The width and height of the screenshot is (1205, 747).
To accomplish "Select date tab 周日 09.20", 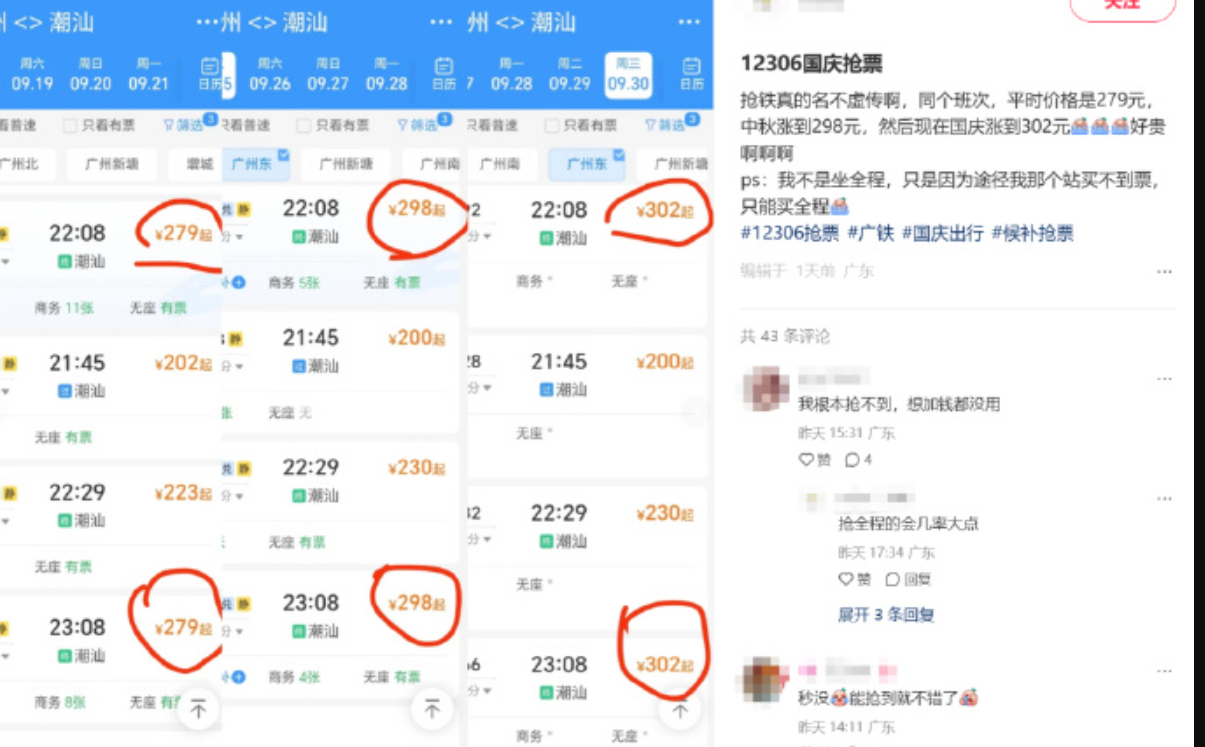I will coord(90,74).
